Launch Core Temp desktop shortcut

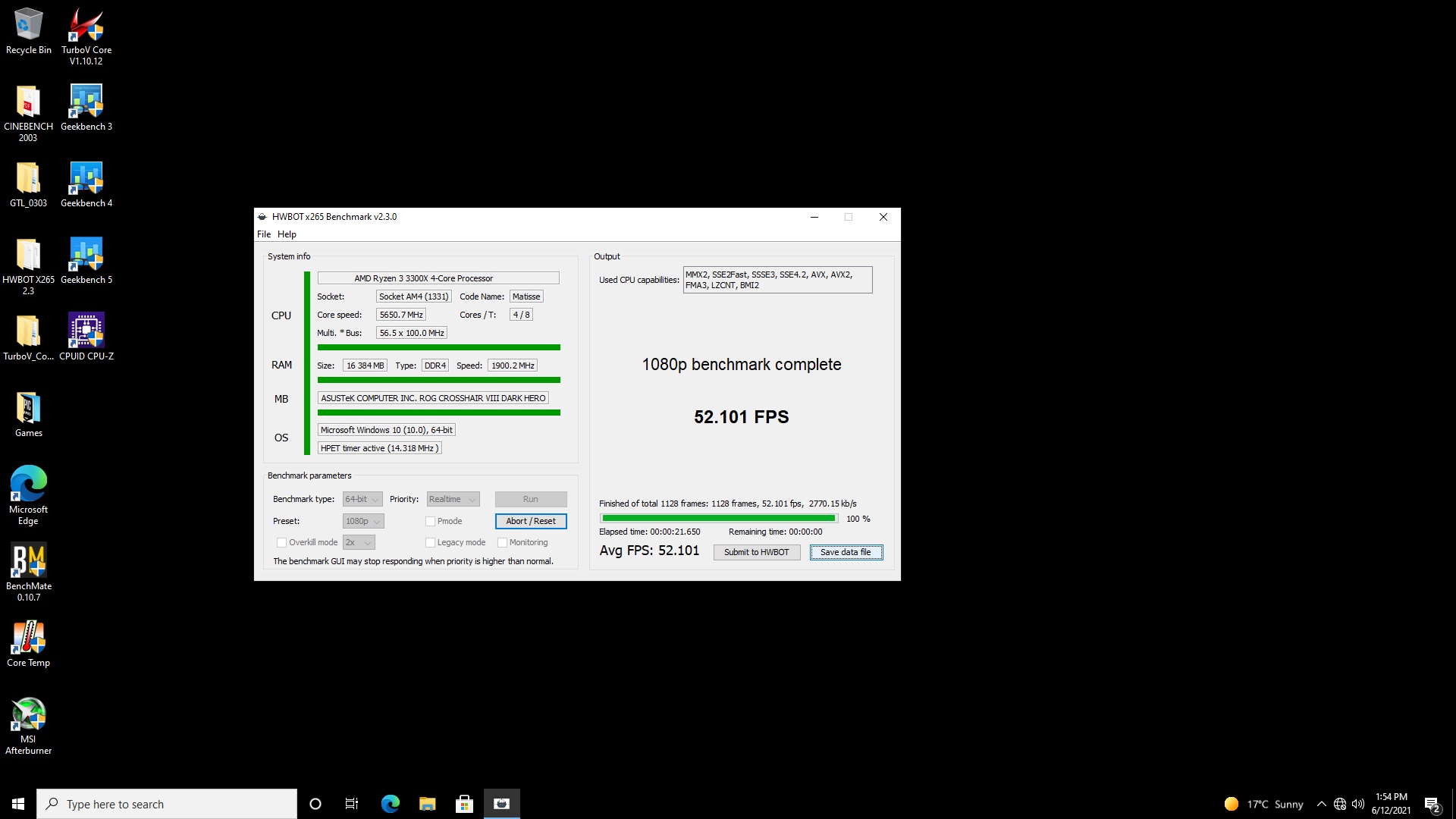click(28, 644)
